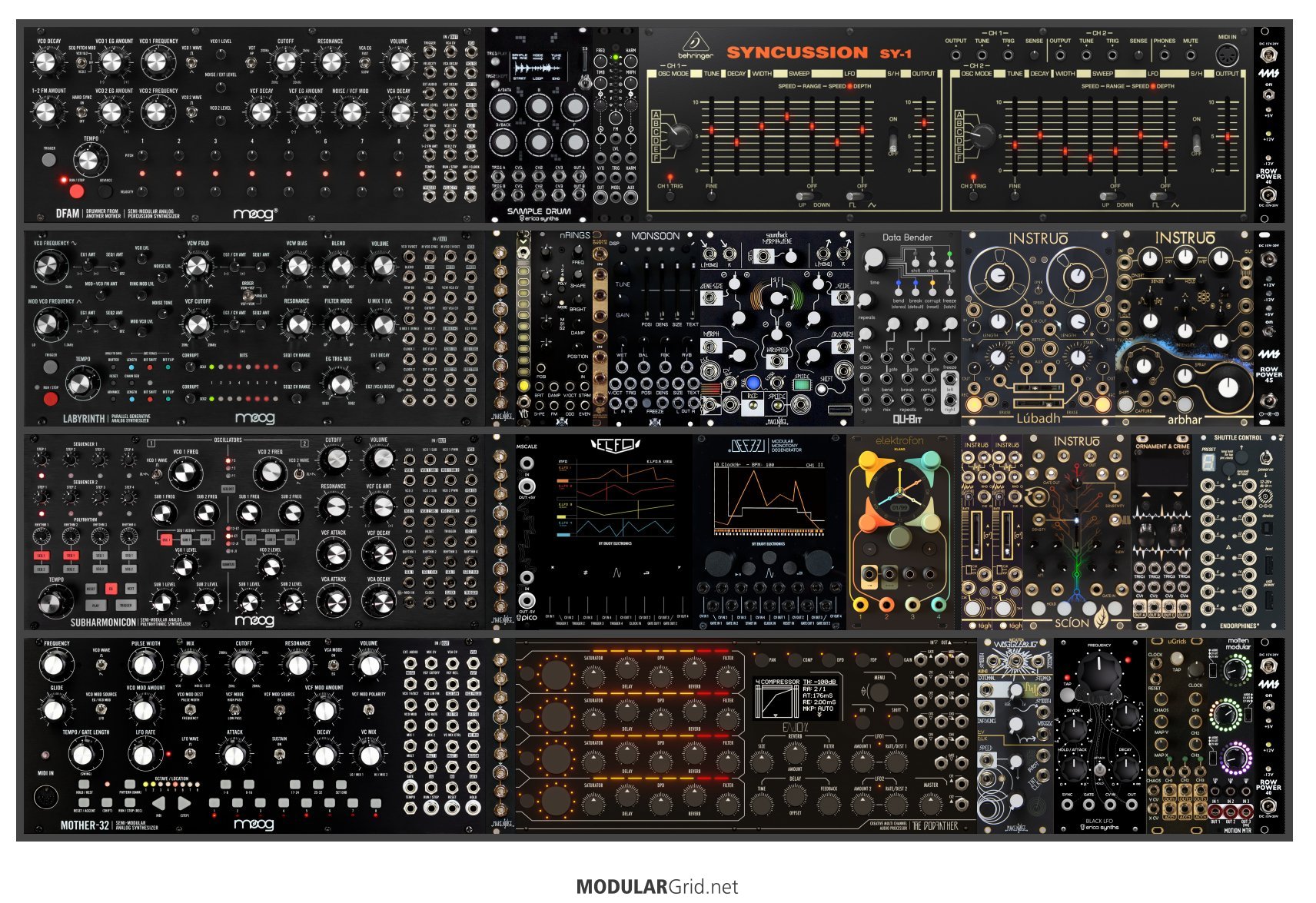Click the Moog logo on the Mother-32
This screenshot has width=1316, height=903.
254,824
